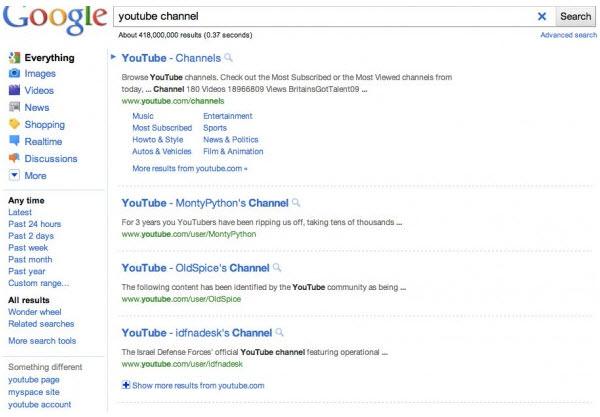Expand More search tools
Viewport: 600px width, 417px height.
click(x=42, y=340)
